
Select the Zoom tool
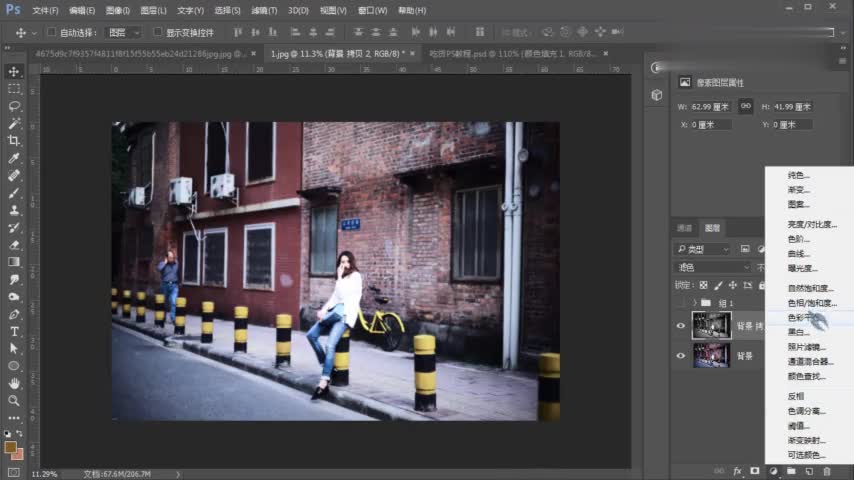coord(14,400)
